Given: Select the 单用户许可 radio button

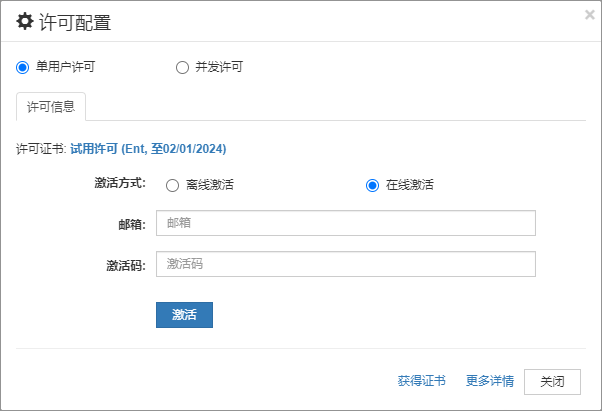Looking at the screenshot, I should [x=22, y=68].
